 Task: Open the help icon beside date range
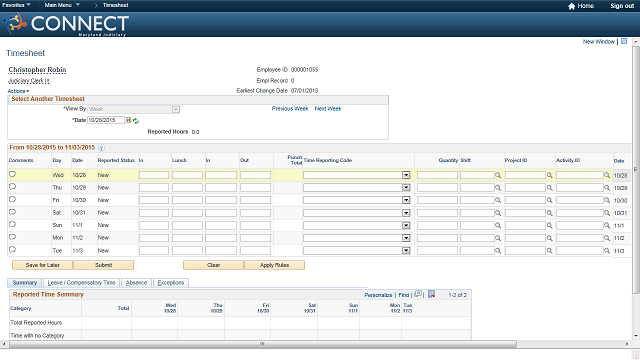[101, 148]
